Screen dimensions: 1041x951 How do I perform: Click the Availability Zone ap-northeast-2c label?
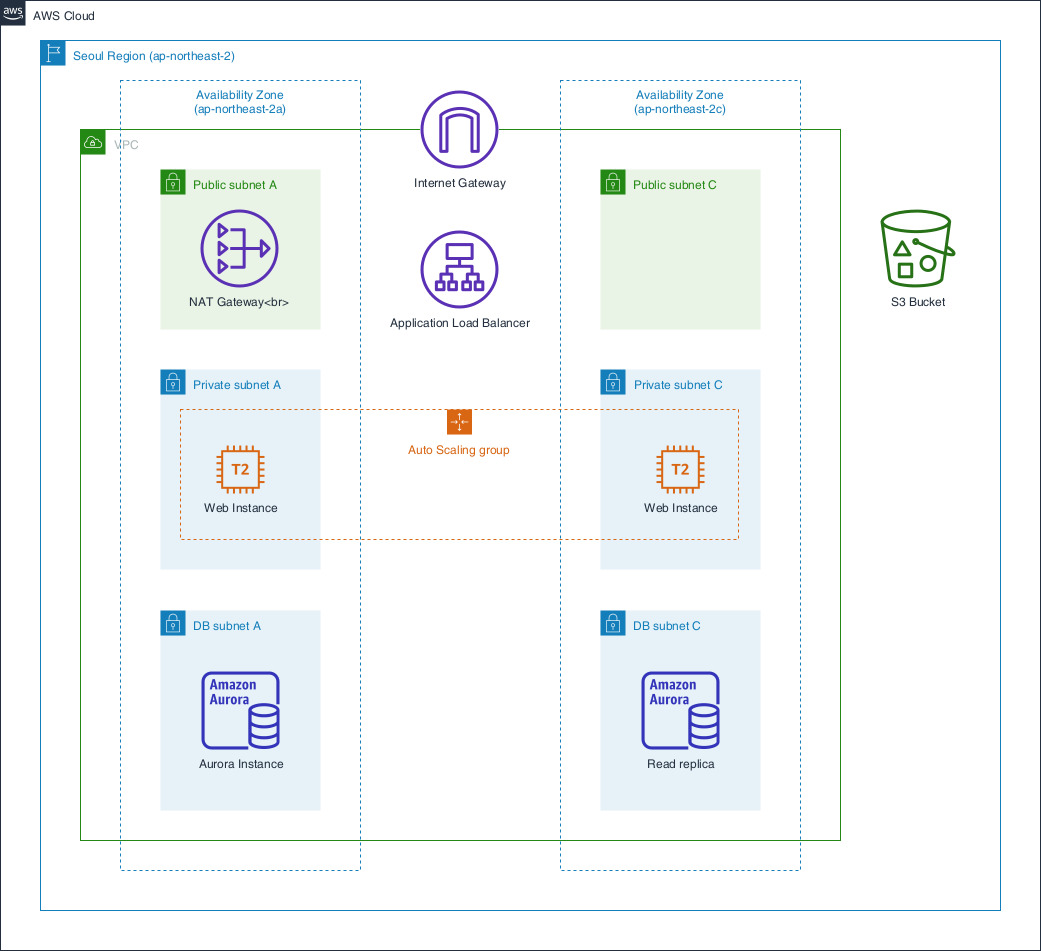(680, 102)
